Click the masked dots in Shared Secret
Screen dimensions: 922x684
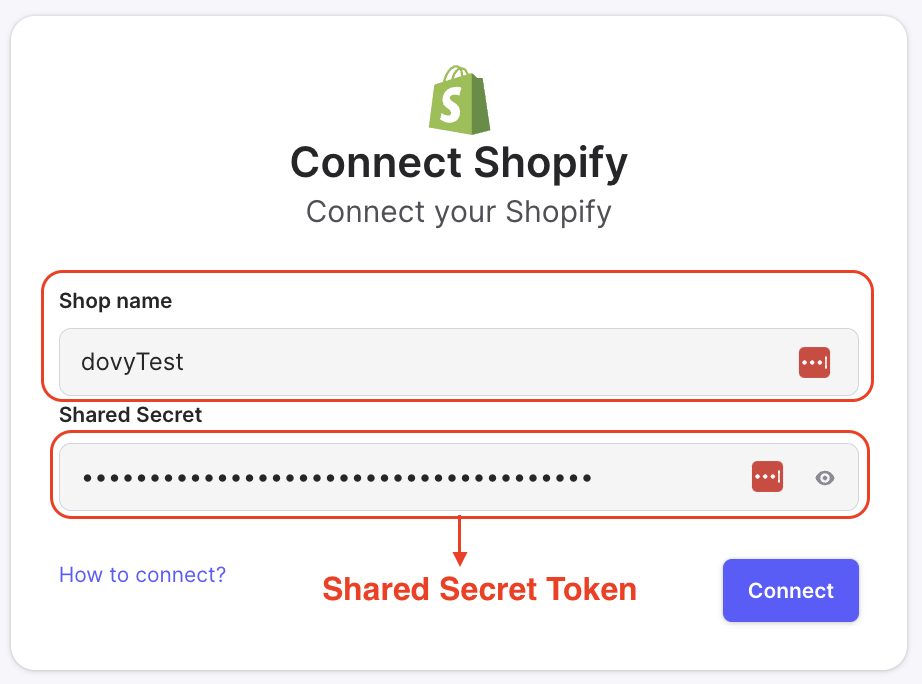point(337,478)
